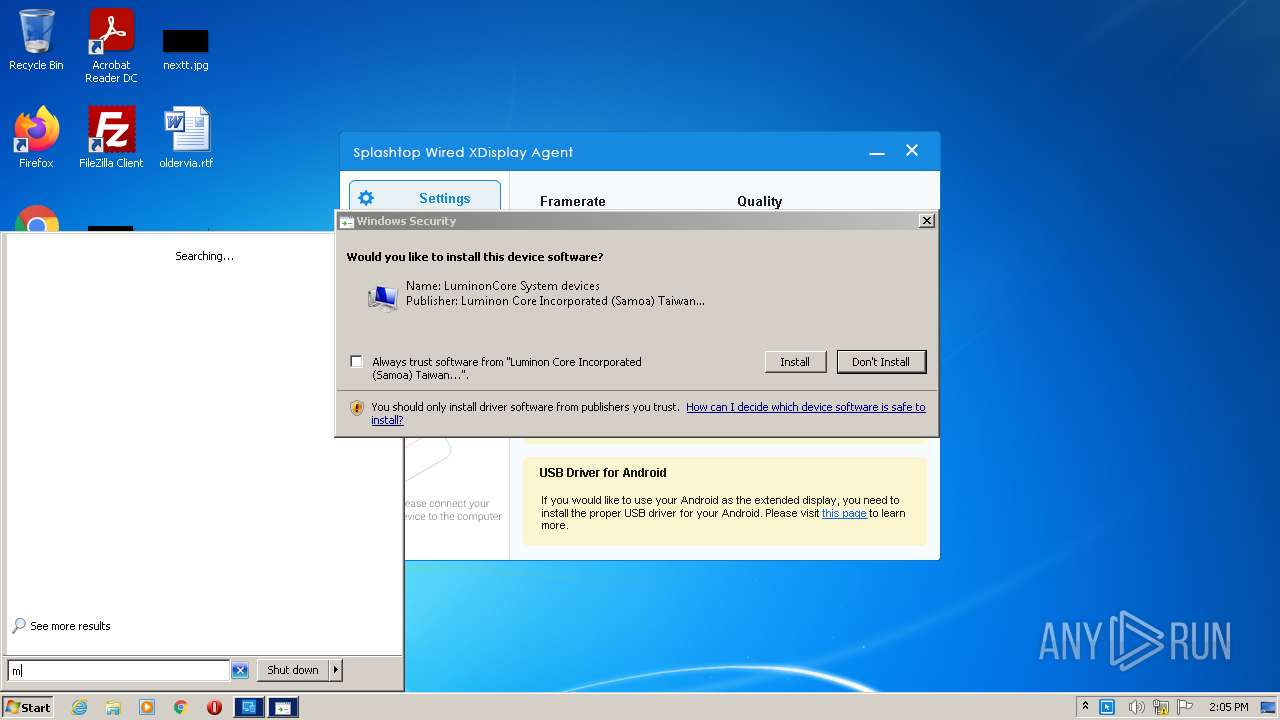Close the Windows Security dialog
The height and width of the screenshot is (720, 1280).
tap(927, 221)
